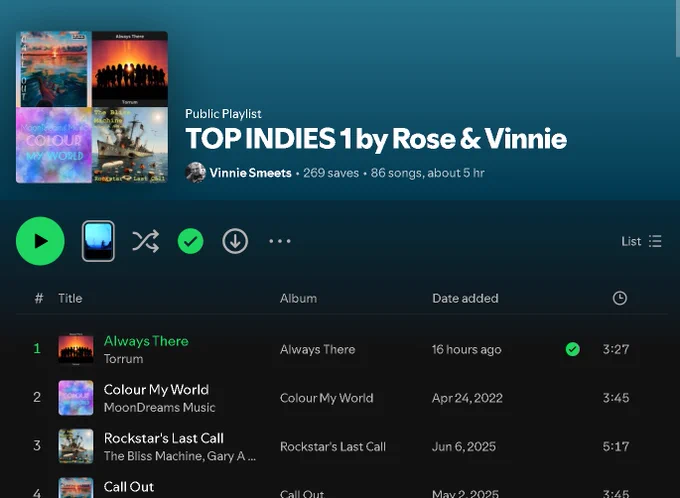This screenshot has height=498, width=680.
Task: Select the Rockstar's Last Call track title
Action: [163, 438]
